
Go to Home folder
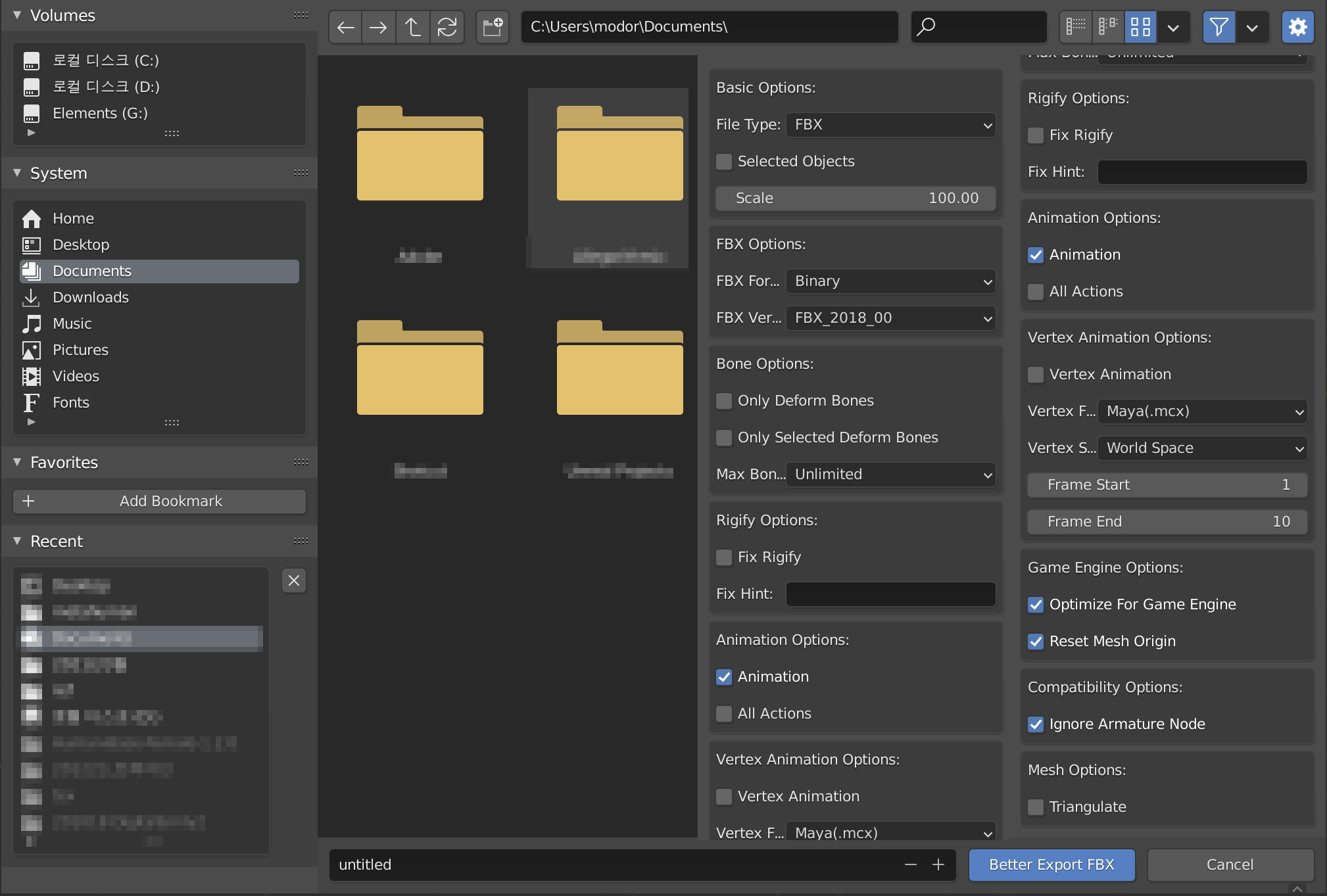click(159, 218)
